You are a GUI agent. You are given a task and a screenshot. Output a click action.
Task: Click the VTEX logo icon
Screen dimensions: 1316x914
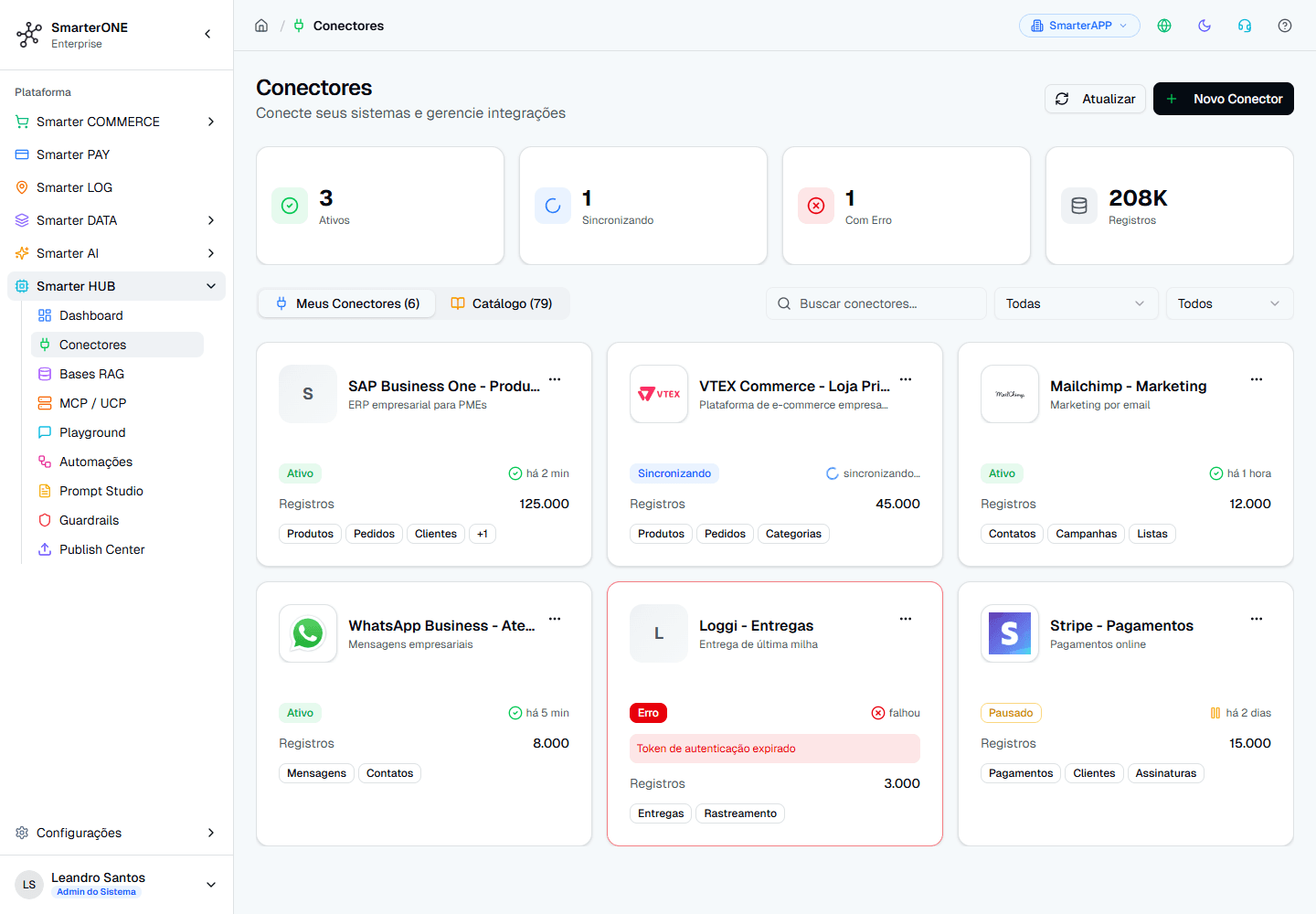(x=659, y=394)
